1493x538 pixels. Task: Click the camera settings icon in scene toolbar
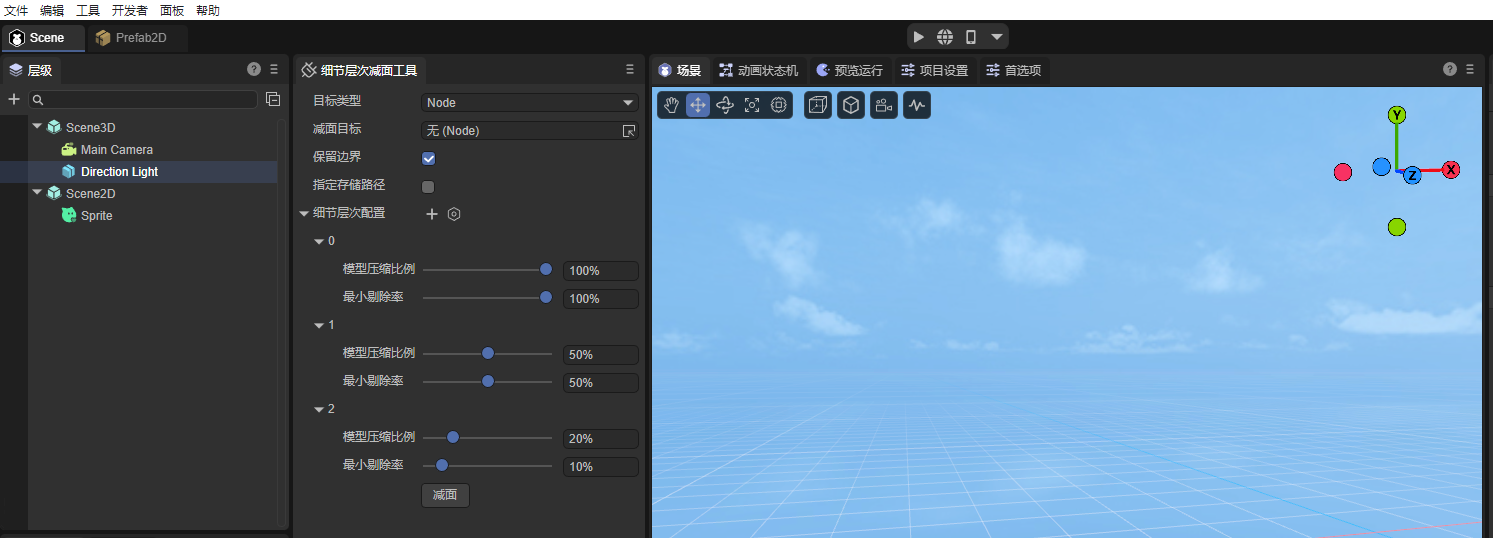pos(883,105)
